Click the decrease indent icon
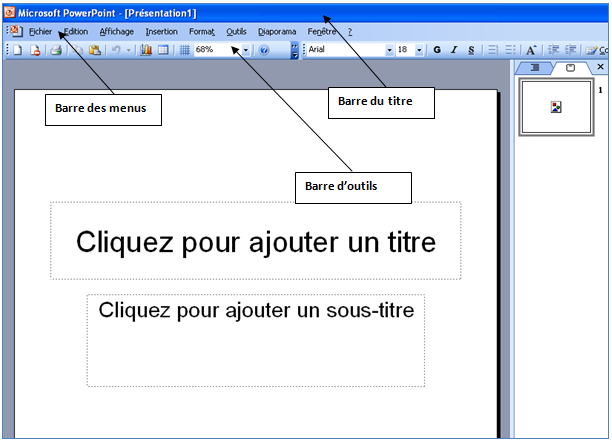The height and width of the screenshot is (441, 612). click(553, 50)
